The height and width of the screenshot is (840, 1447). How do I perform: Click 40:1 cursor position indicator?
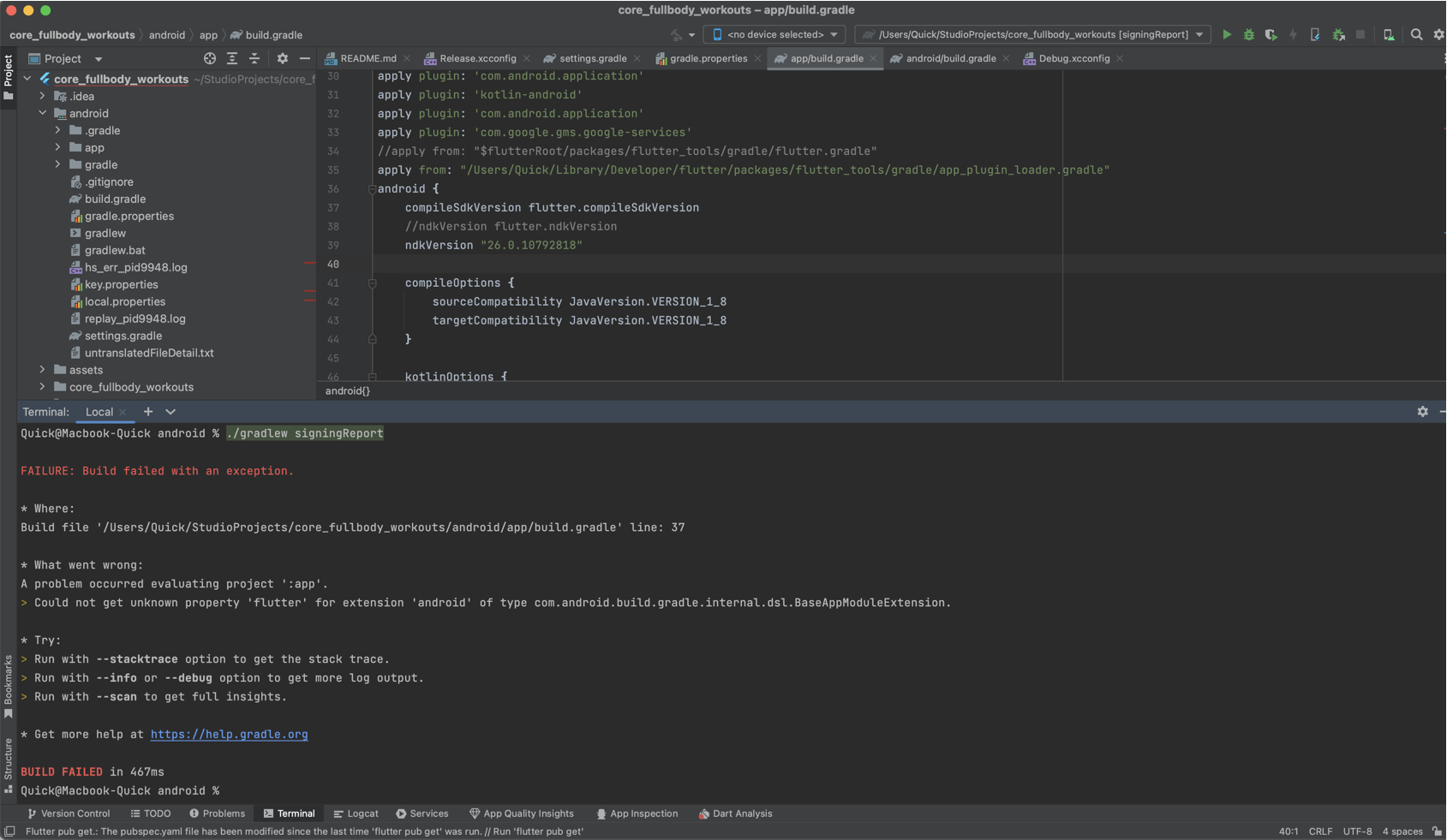coord(1289,831)
